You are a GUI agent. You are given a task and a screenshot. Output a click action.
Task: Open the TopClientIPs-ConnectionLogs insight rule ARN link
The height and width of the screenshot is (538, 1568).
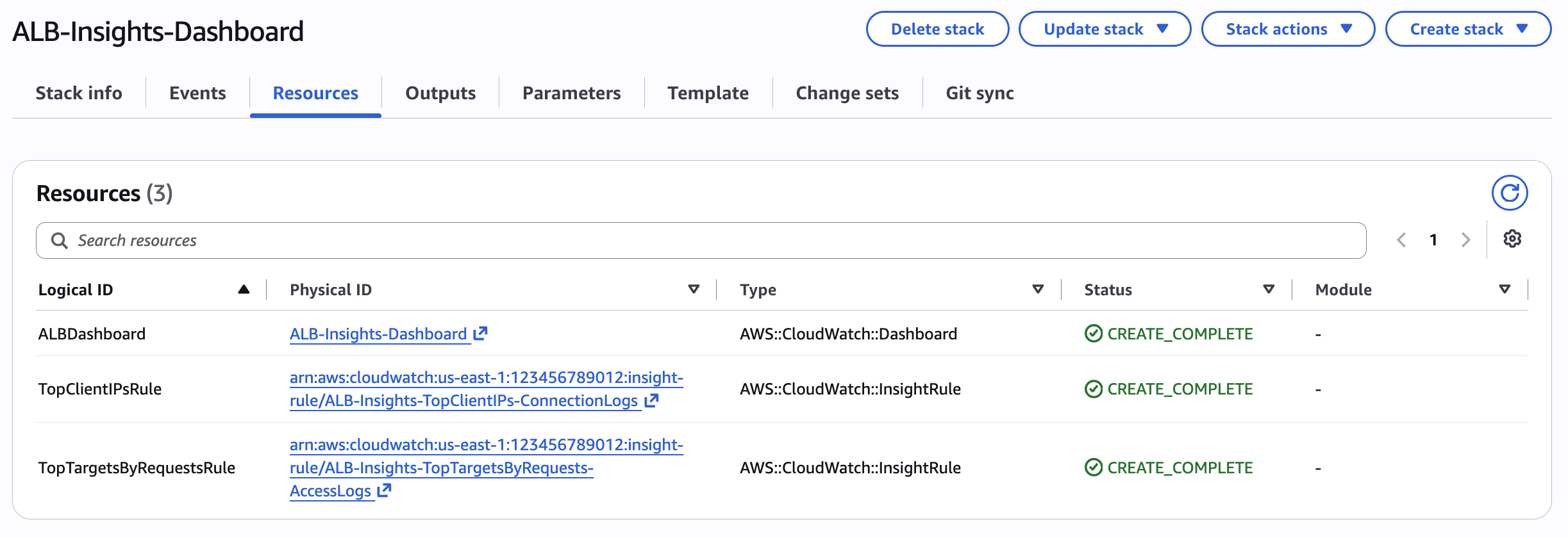[x=486, y=389]
